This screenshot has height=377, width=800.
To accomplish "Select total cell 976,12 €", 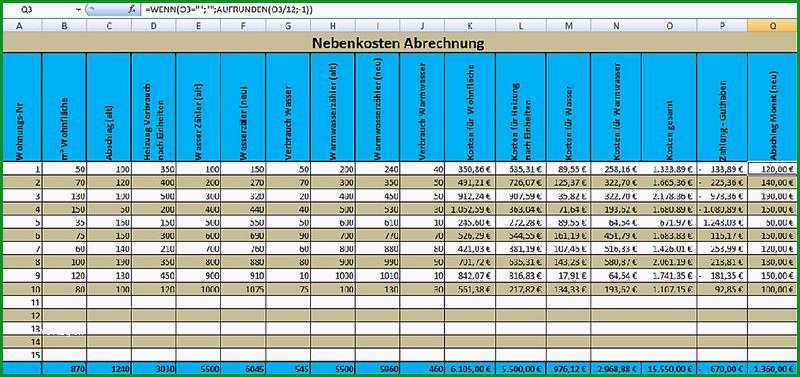I will [x=568, y=368].
